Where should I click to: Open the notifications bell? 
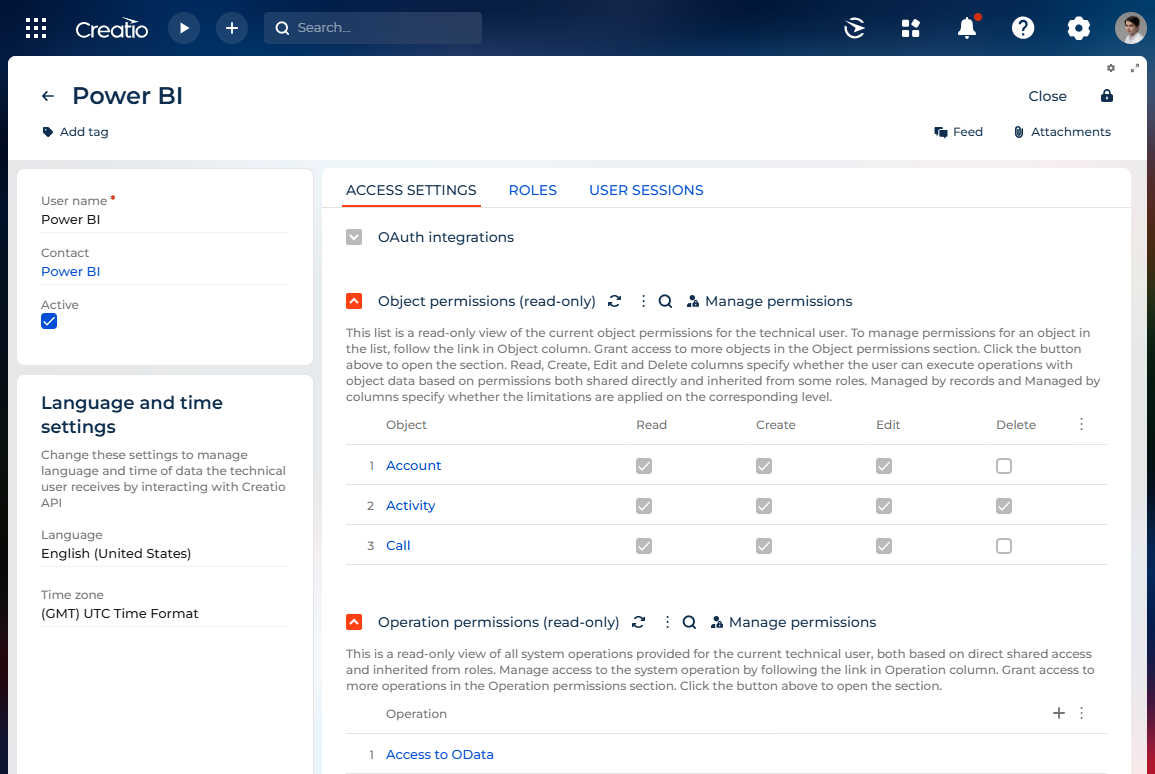966,28
